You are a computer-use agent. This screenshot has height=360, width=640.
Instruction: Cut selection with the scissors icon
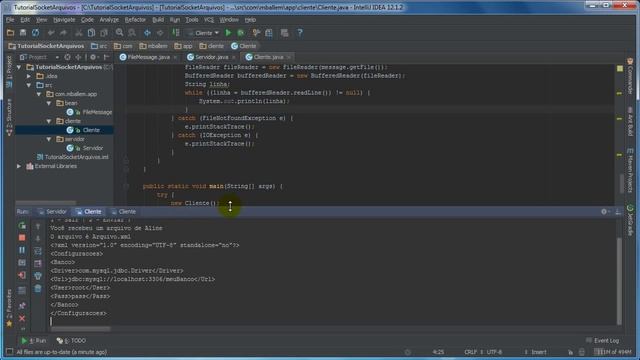[x=79, y=33]
